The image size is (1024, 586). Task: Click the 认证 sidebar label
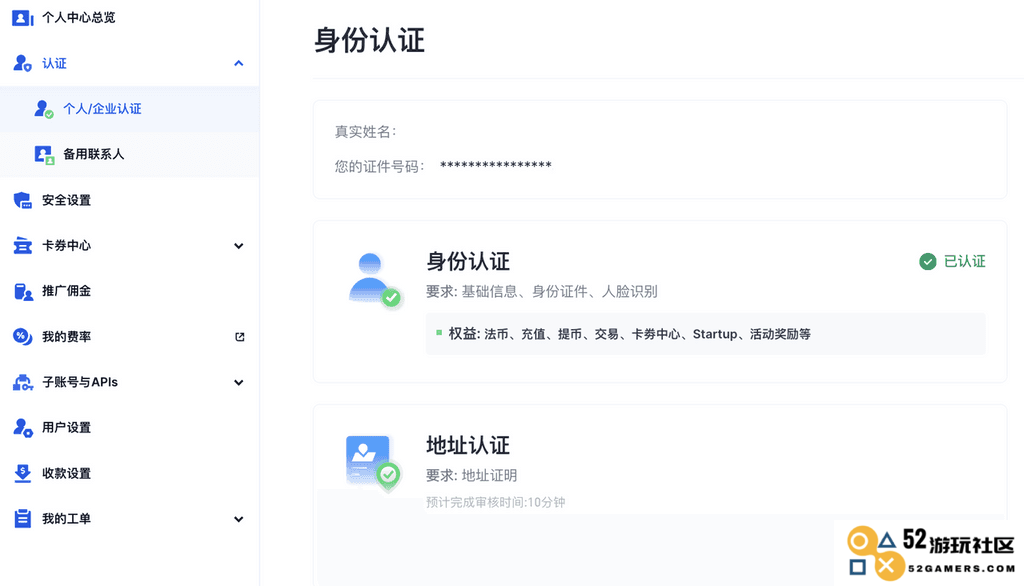54,63
